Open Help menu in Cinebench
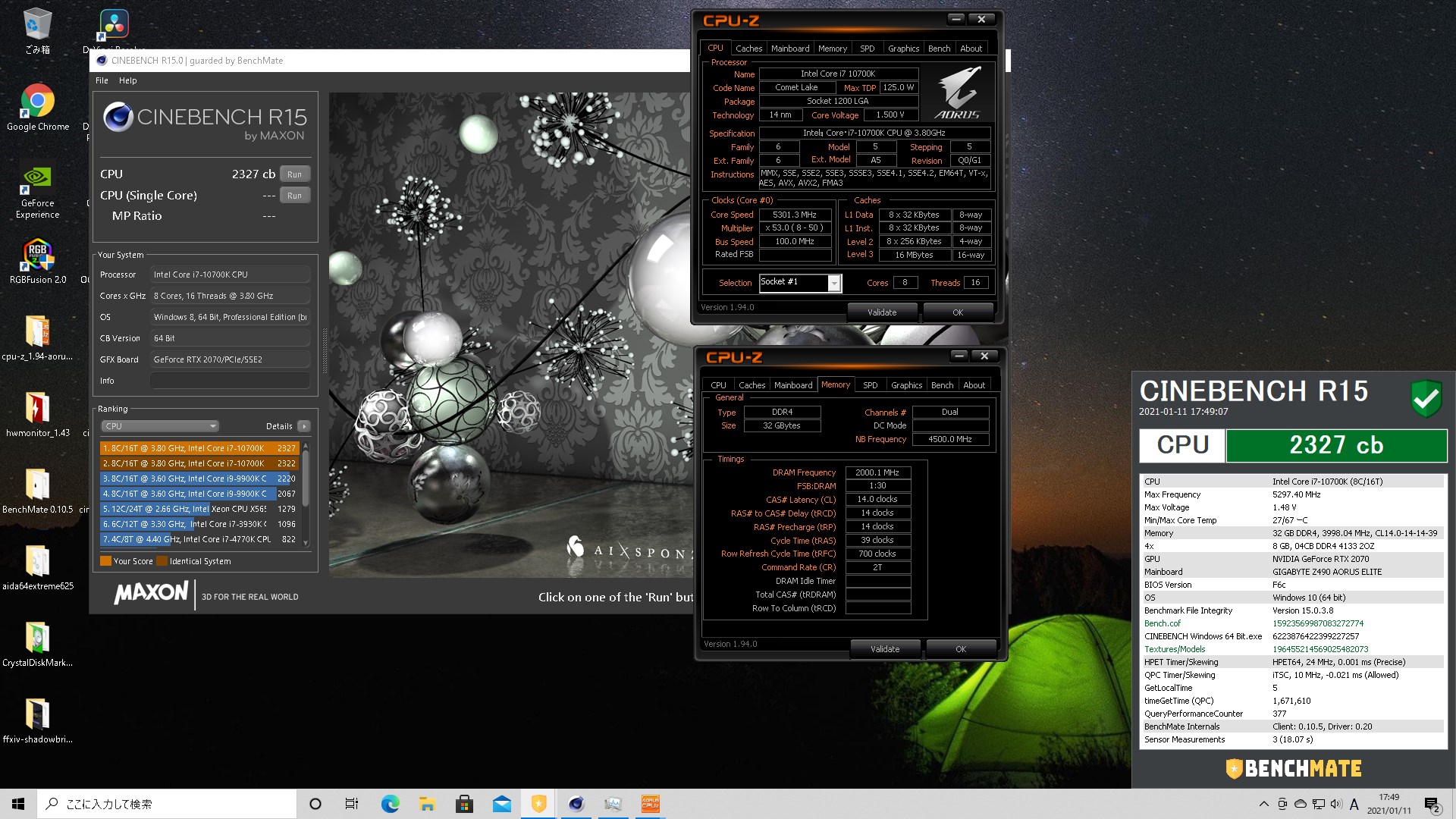This screenshot has height=819, width=1456. pos(127,80)
